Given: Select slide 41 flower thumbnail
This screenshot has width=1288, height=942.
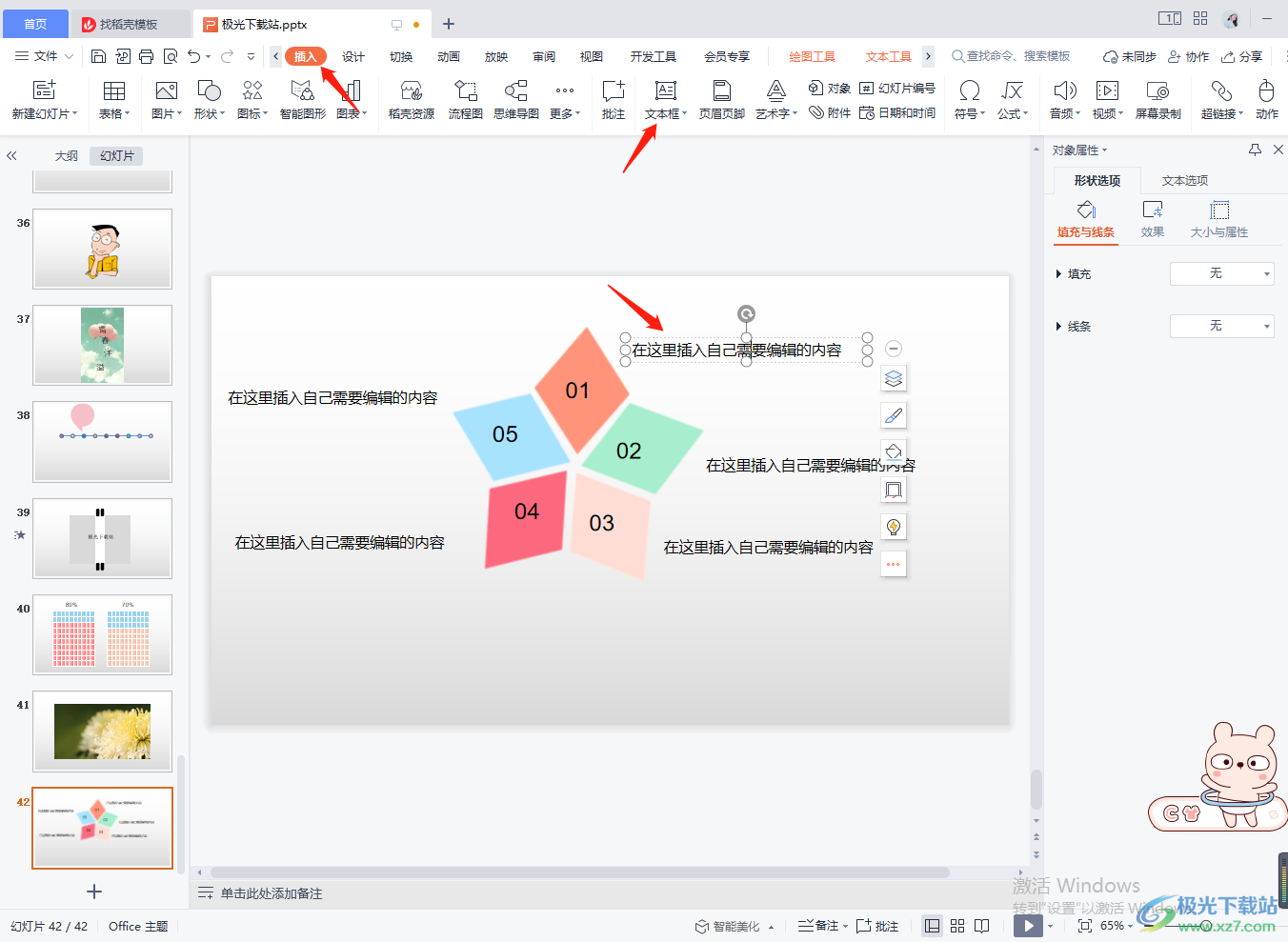Looking at the screenshot, I should [x=103, y=732].
